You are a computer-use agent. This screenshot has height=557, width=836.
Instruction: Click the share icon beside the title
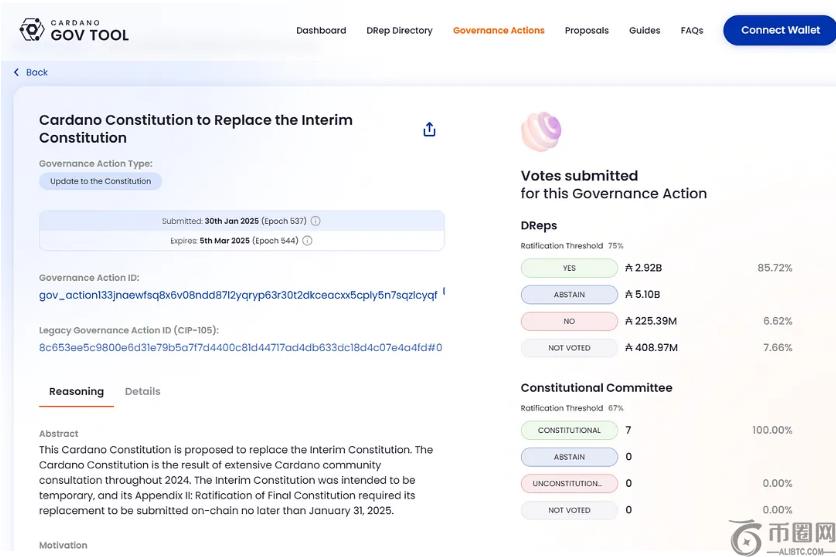(x=429, y=129)
